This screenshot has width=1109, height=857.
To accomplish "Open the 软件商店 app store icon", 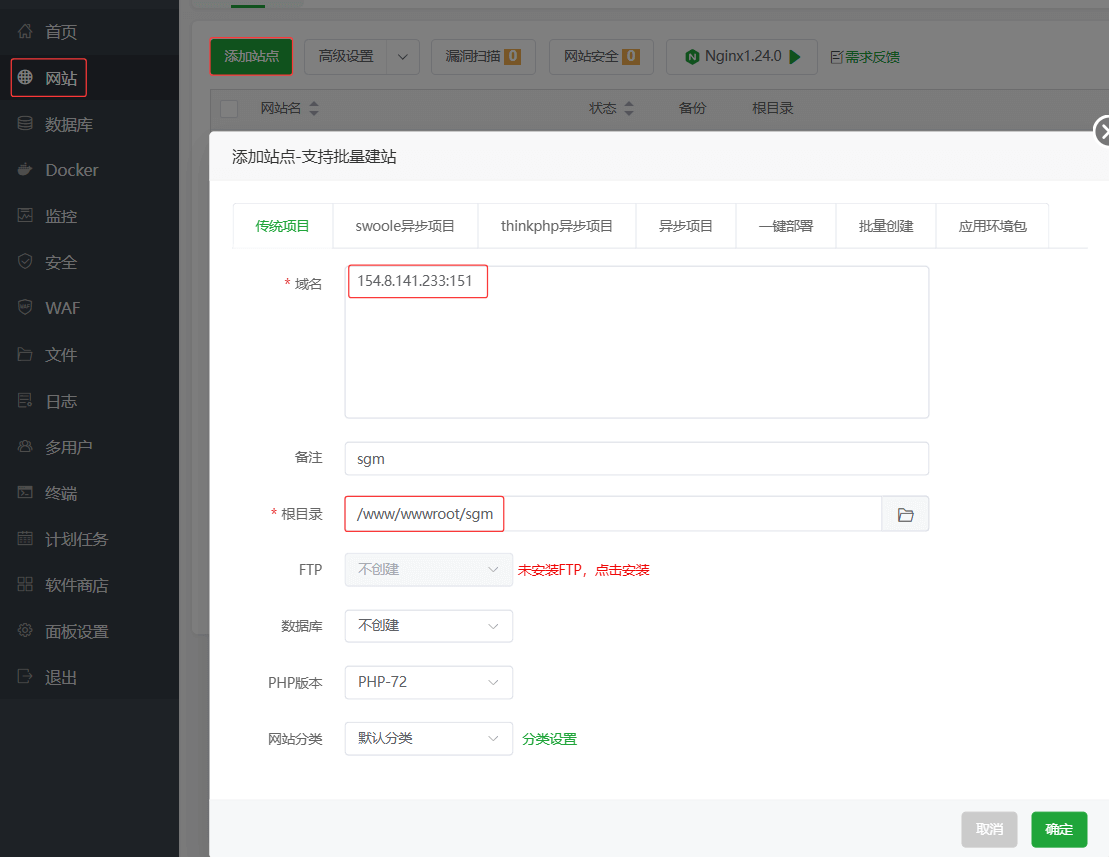I will coord(25,585).
